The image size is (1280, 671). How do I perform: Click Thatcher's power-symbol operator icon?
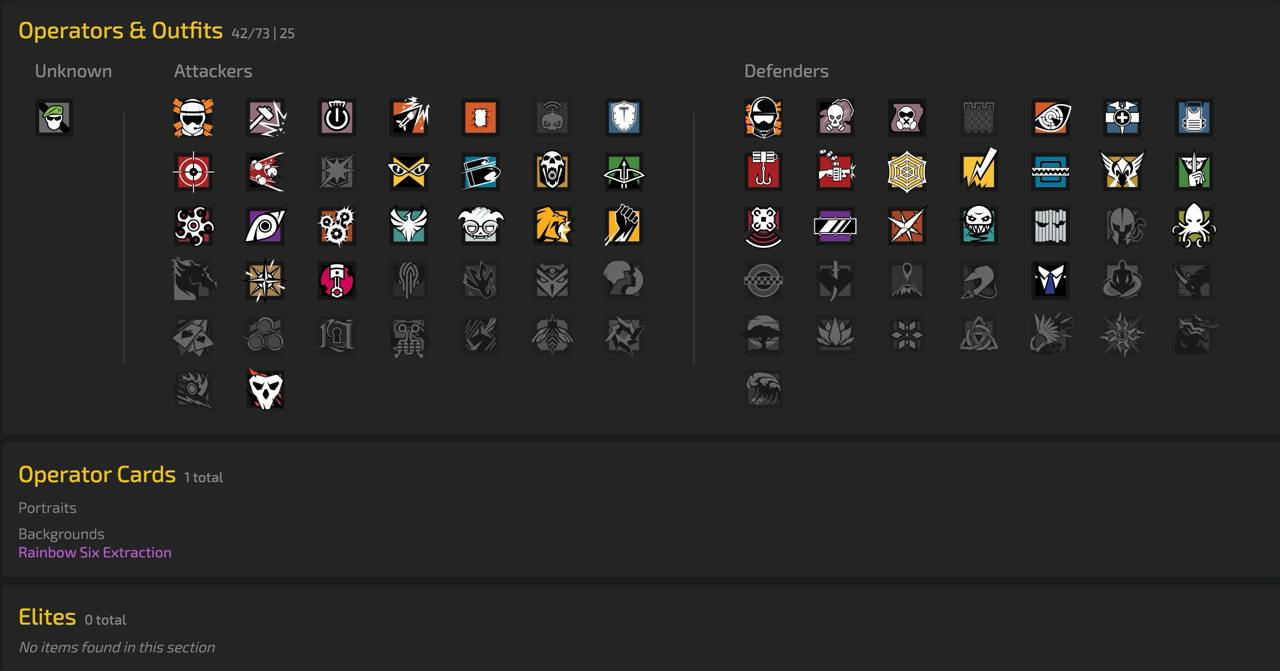click(337, 118)
